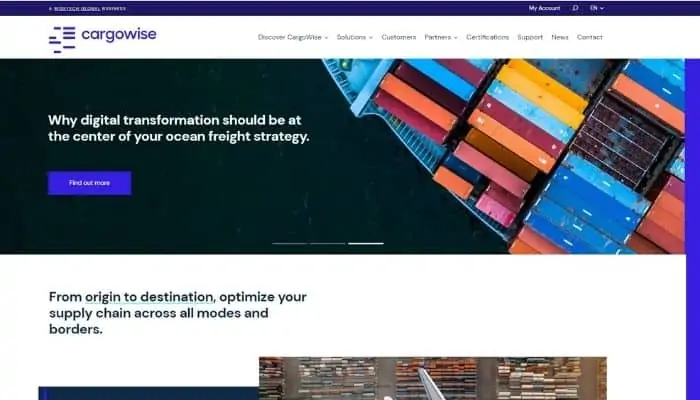Select the first carousel slide indicator
The width and height of the screenshot is (700, 400).
click(x=290, y=243)
